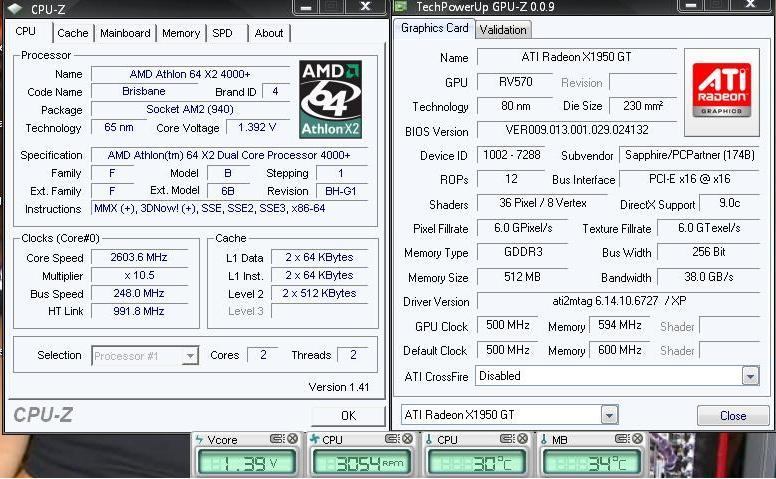
Task: Click the HT Link value '991.8 MHz'
Action: coord(139,311)
